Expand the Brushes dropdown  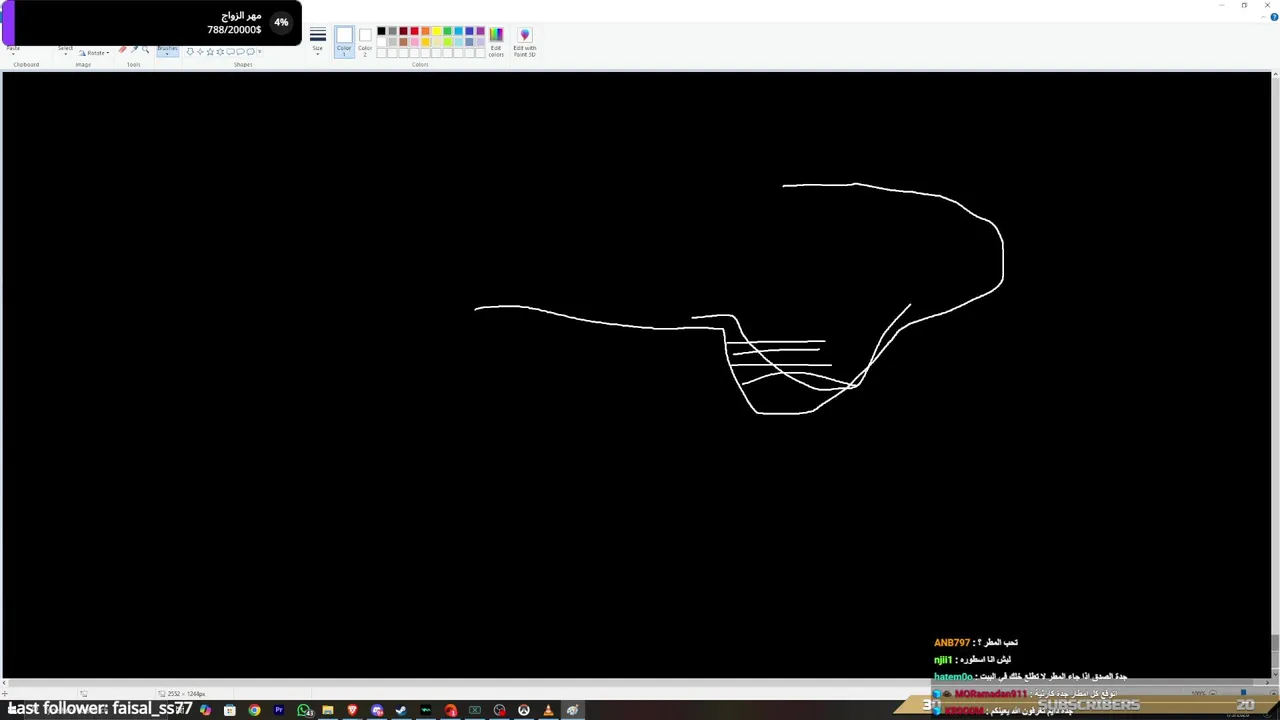pos(167,51)
